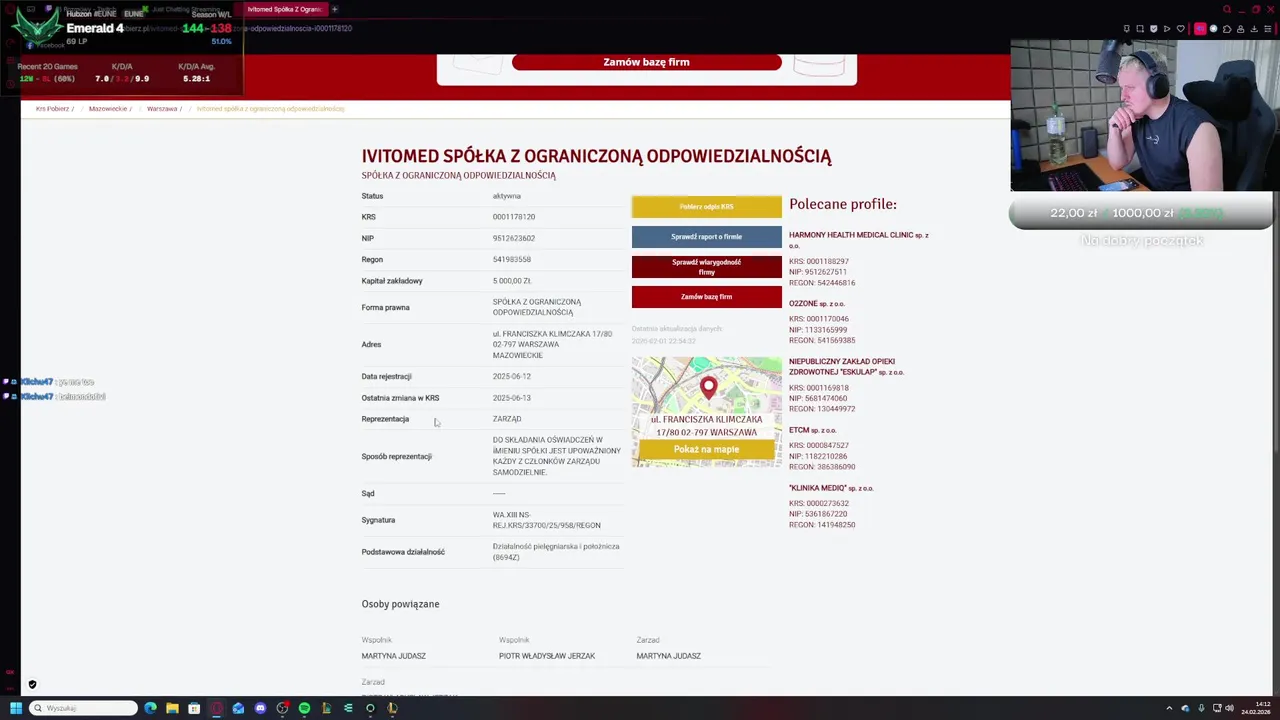This screenshot has height=720, width=1280.
Task: Click the ad-blocker shield icon
Action: (1154, 29)
